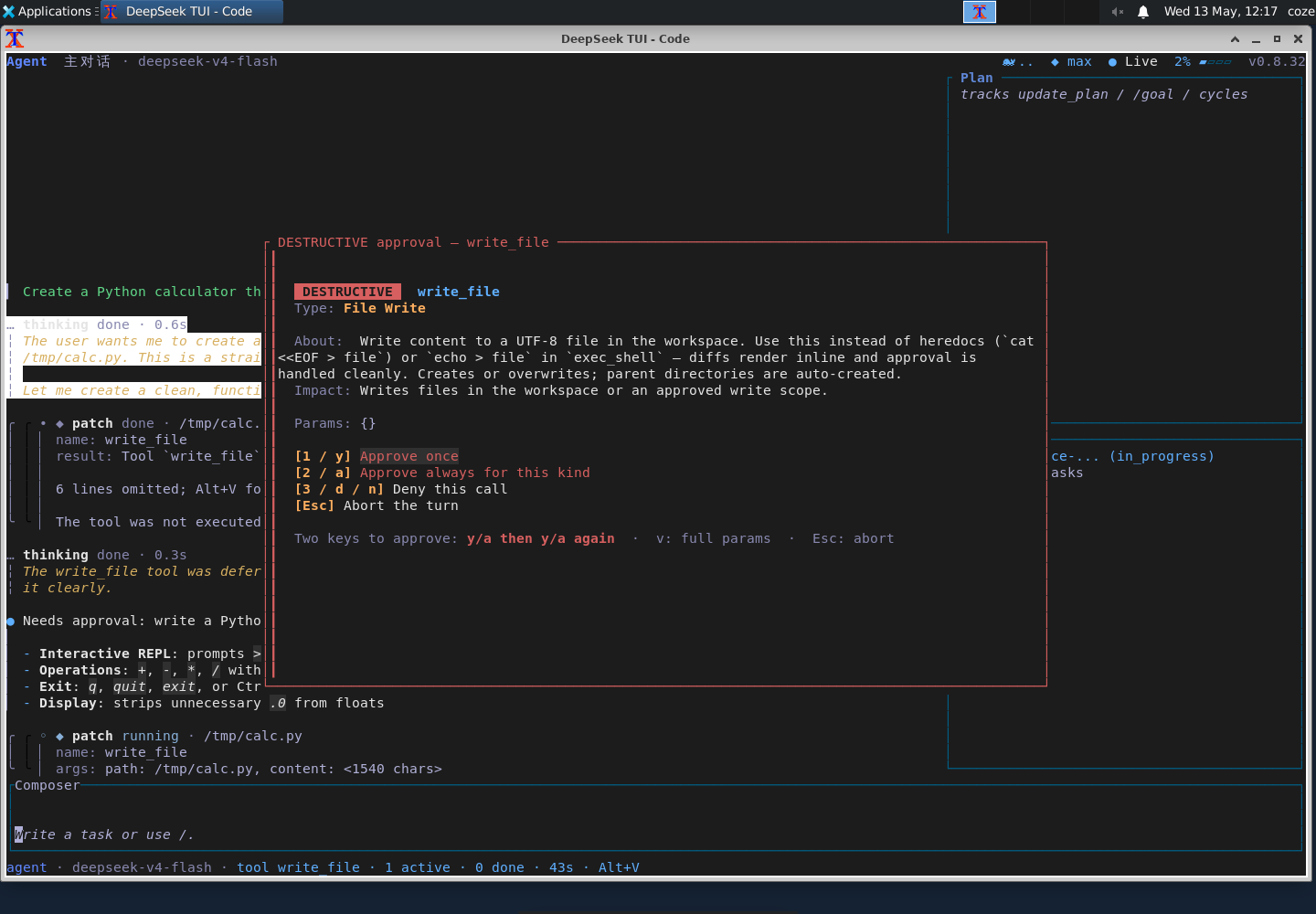Click the DESTRUCTIVE approval dialog title
1316x914 pixels.
tap(413, 242)
